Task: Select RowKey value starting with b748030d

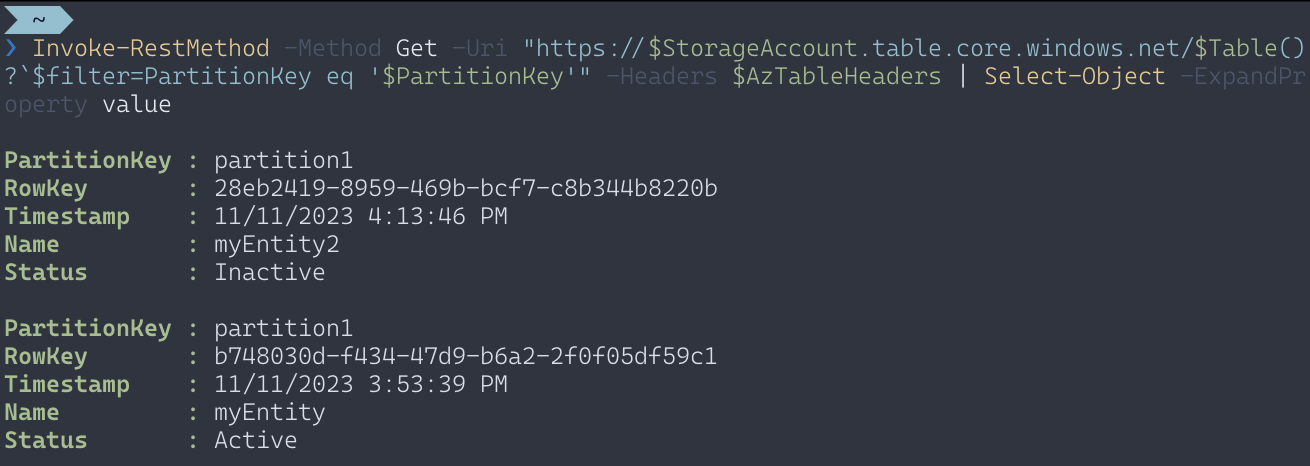Action: [x=466, y=356]
